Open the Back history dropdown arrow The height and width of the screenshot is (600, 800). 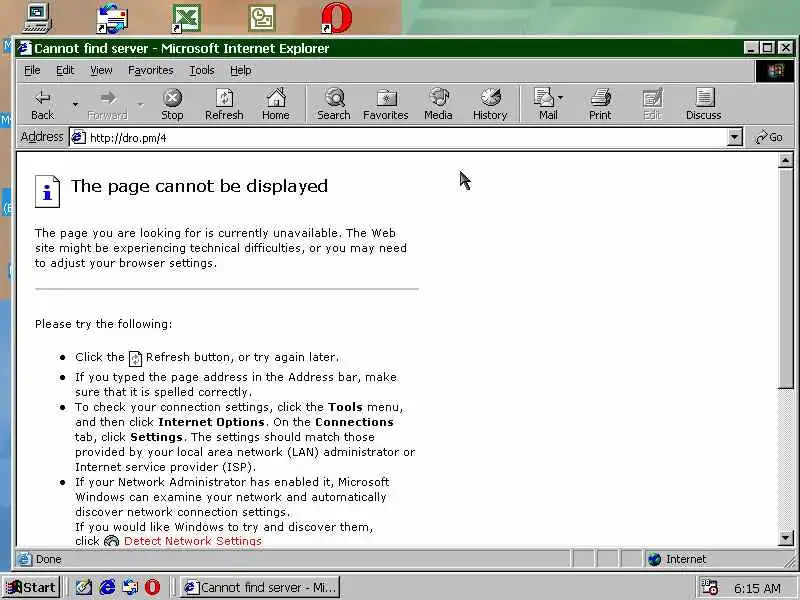click(75, 105)
